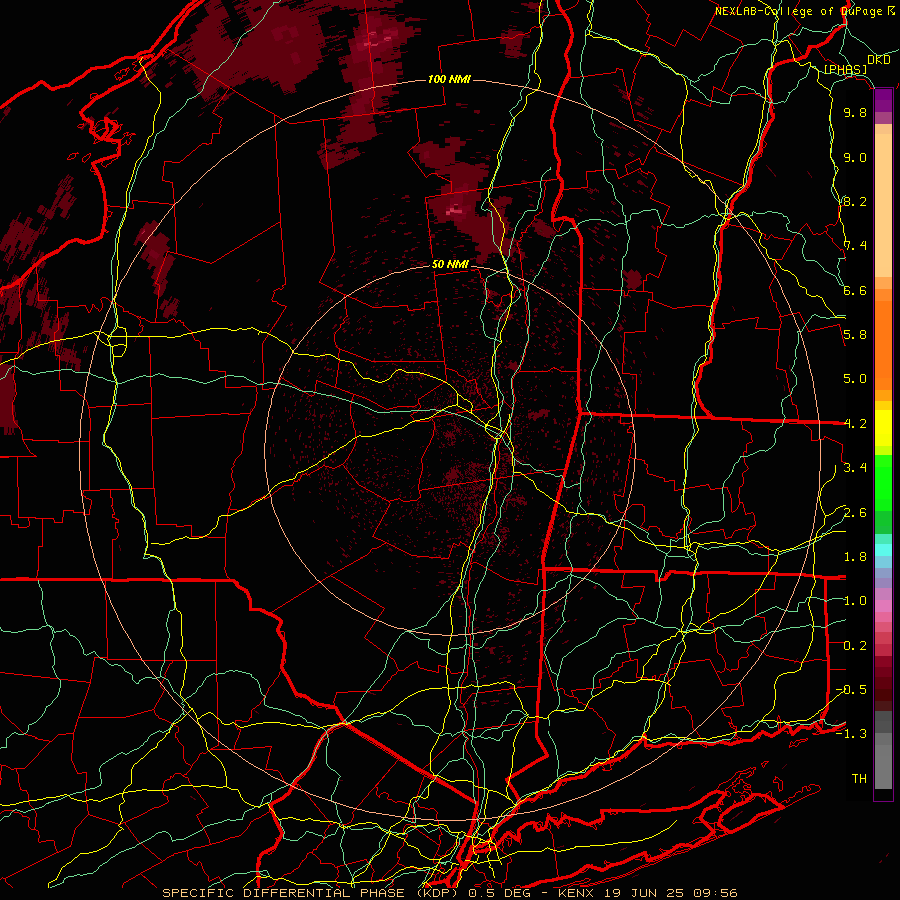Viewport: 900px width, 900px height.
Task: Click the 9.0 value on the color scale
Action: click(x=855, y=157)
